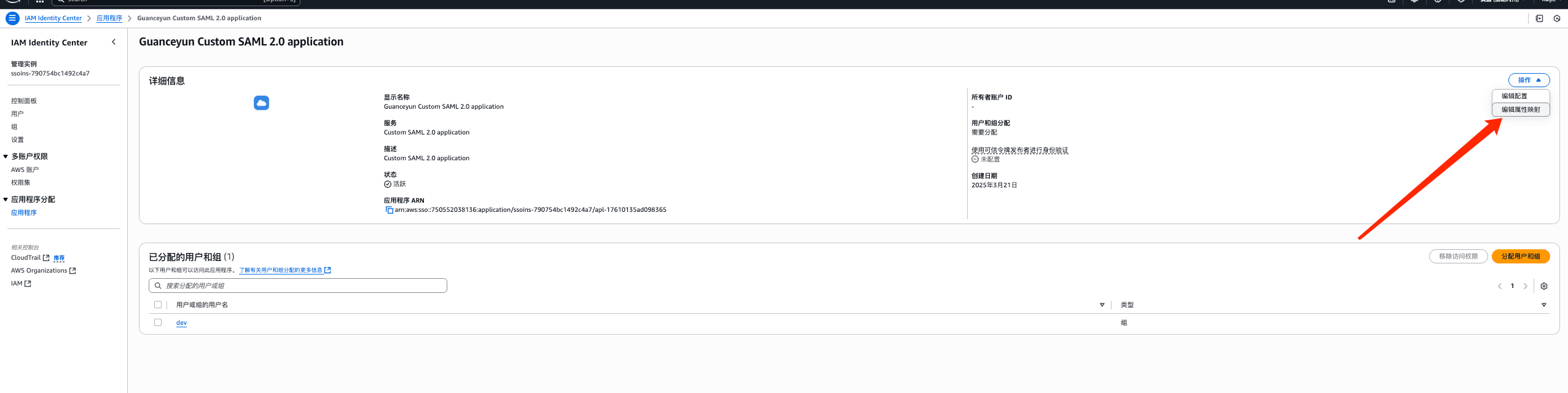Sort by the 类型 column arrow
Image resolution: width=1568 pixels, height=393 pixels.
[x=1543, y=305]
